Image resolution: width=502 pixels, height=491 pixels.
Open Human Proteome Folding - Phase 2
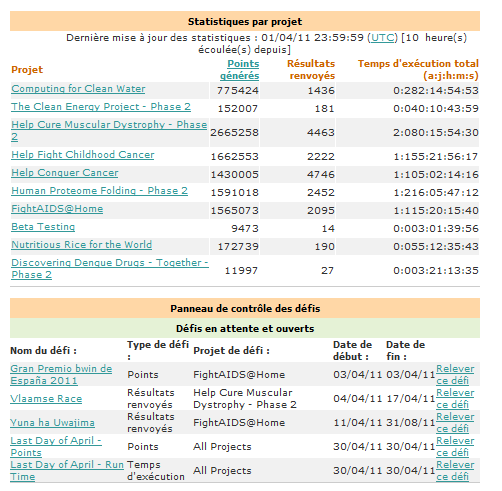(x=100, y=191)
